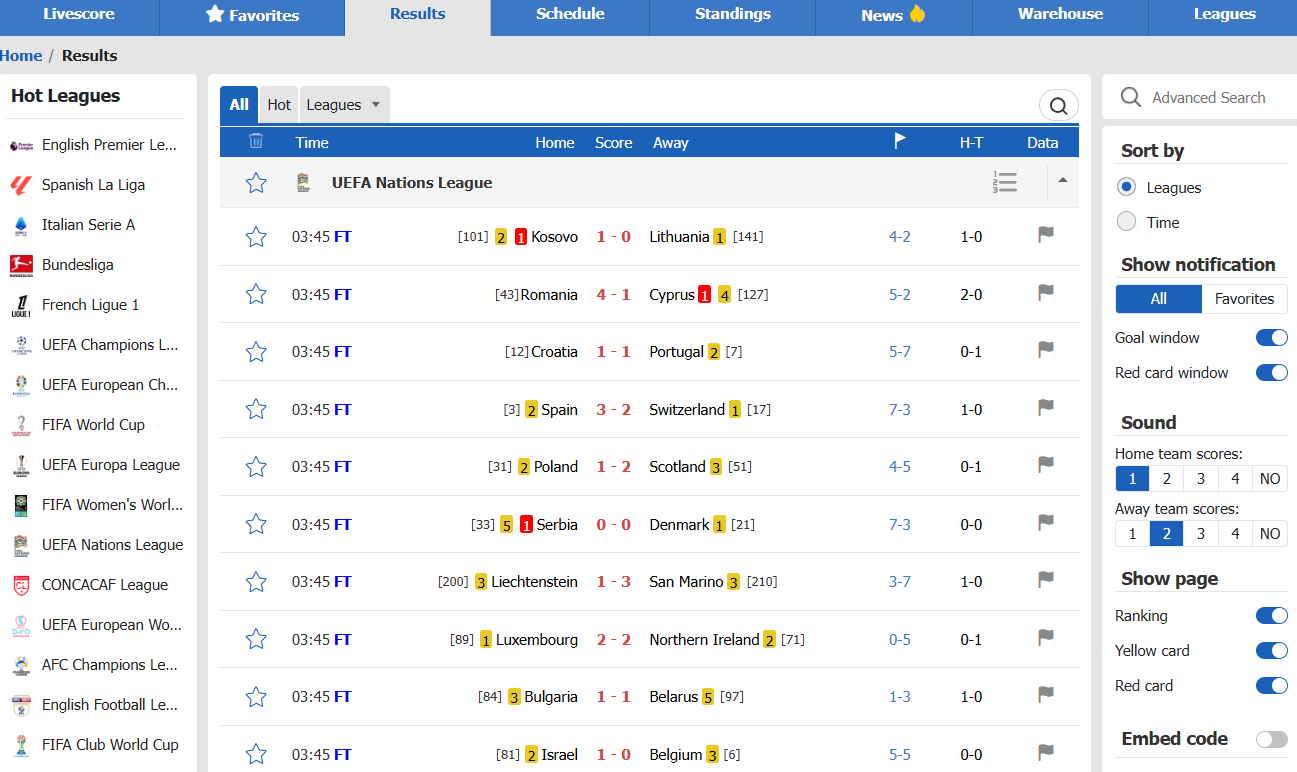Collapse the UEFA Nations League section
Image resolution: width=1297 pixels, height=772 pixels.
click(x=1063, y=181)
